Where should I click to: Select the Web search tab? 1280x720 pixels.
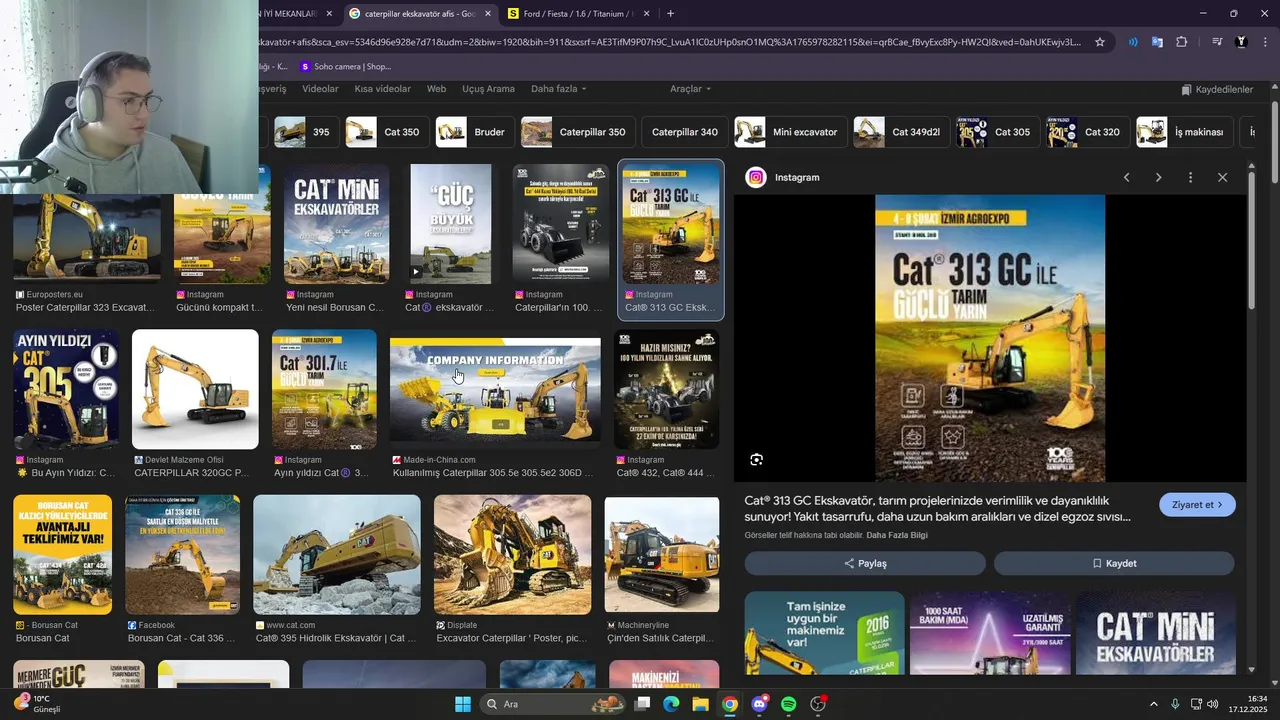[x=436, y=89]
